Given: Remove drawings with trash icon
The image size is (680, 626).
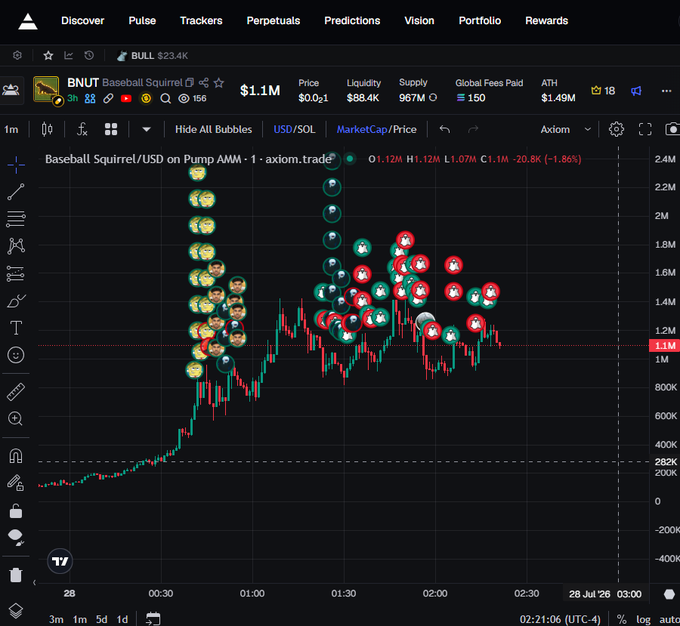Looking at the screenshot, I should 16,575.
